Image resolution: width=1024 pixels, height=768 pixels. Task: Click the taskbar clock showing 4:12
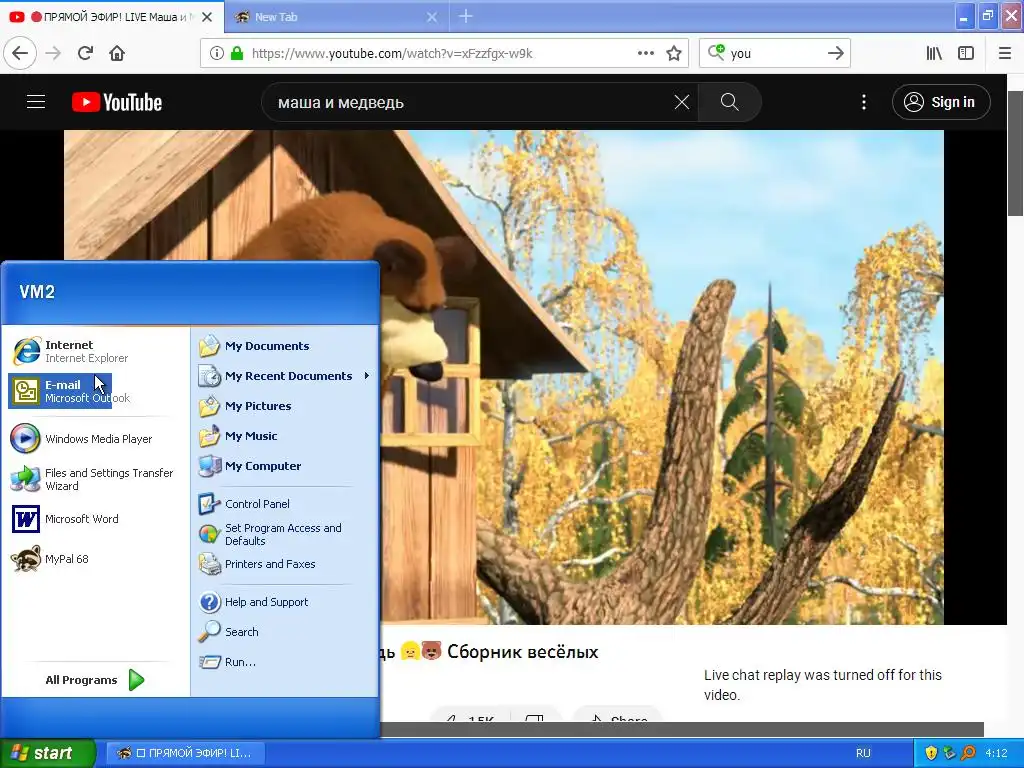tap(996, 753)
